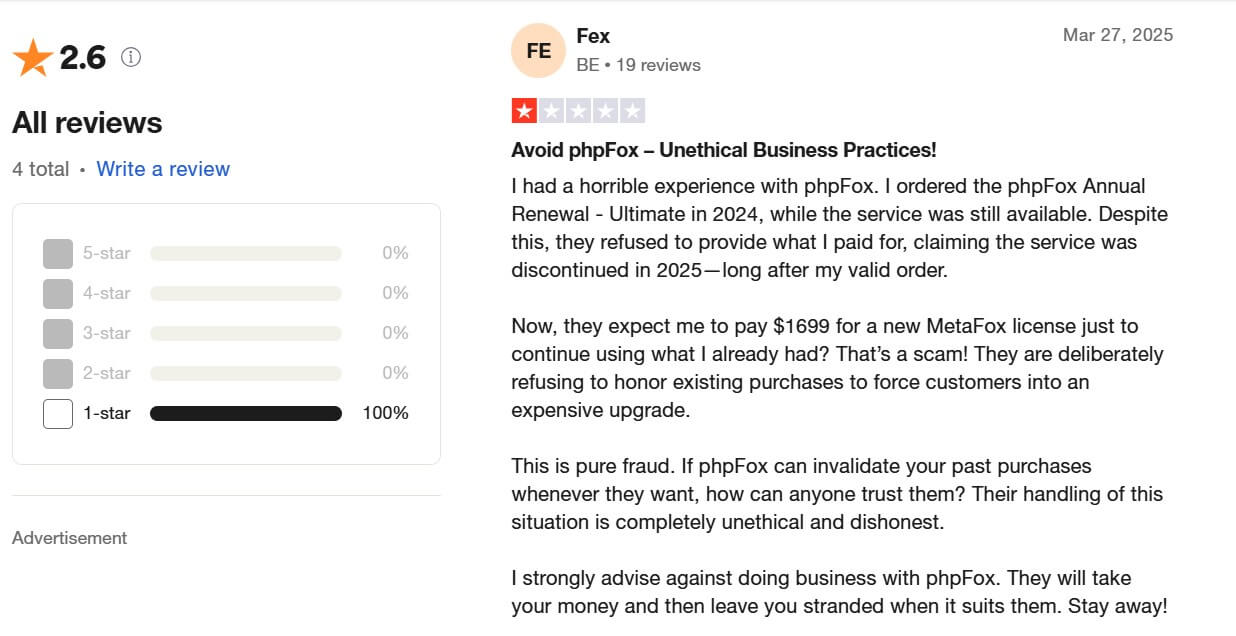Open reviewer Fex's profile name

[x=593, y=36]
